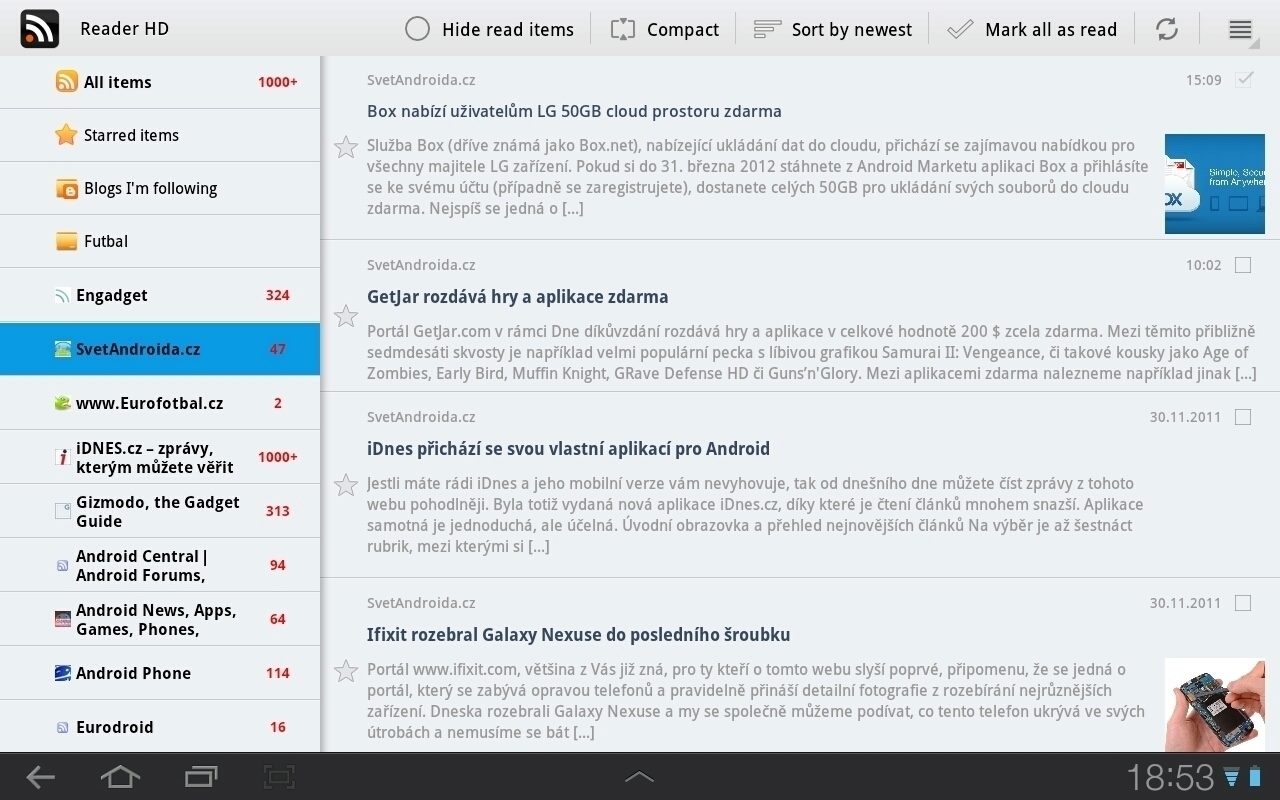Mark all as read

1031,29
